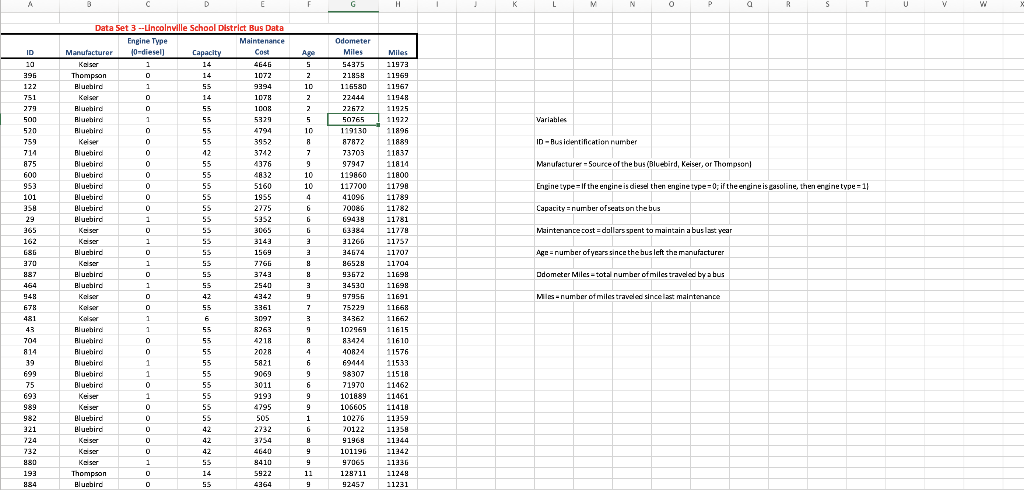Viewport: 1024px width, 490px height.
Task: Select odometer cell 128711
Action: point(353,472)
